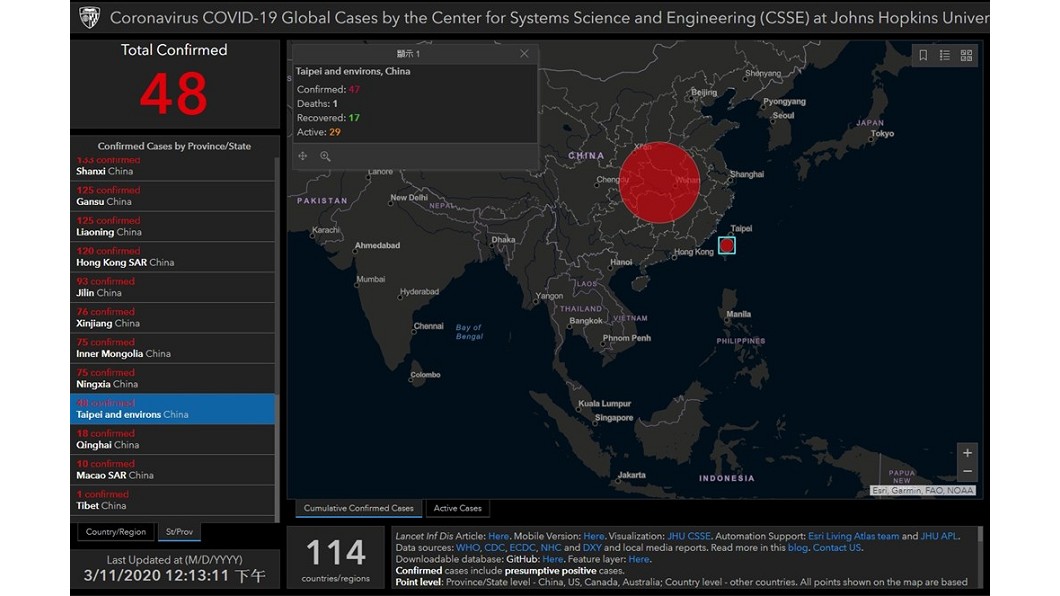Open the map bookmarks icon
This screenshot has height=596, width=1060.
(923, 55)
